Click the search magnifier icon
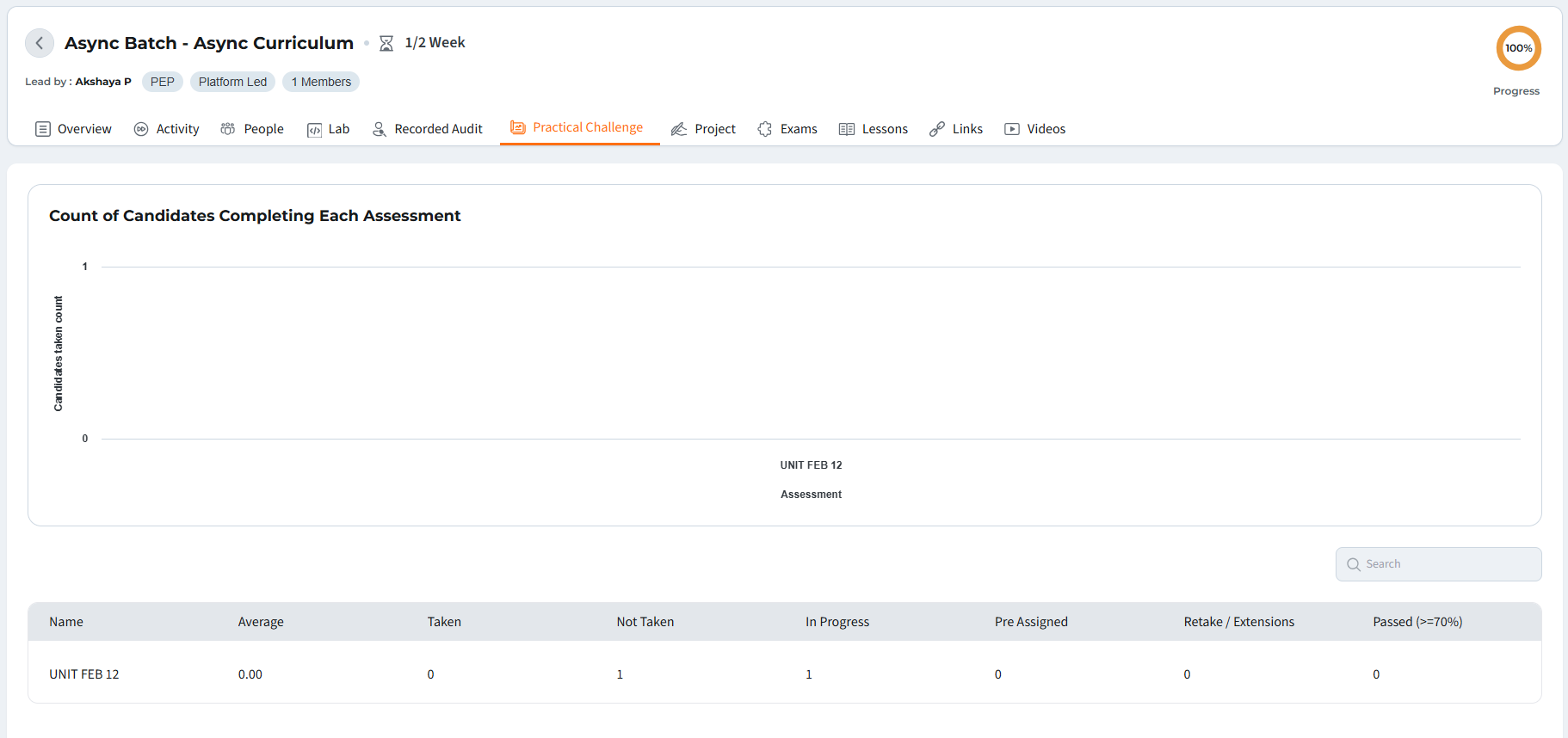 click(1354, 564)
